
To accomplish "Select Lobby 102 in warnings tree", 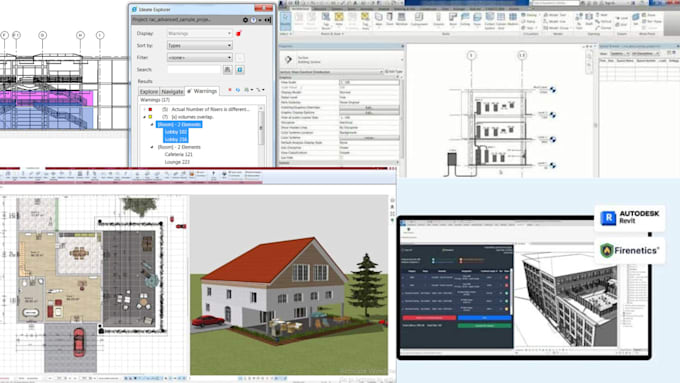I will (x=176, y=132).
